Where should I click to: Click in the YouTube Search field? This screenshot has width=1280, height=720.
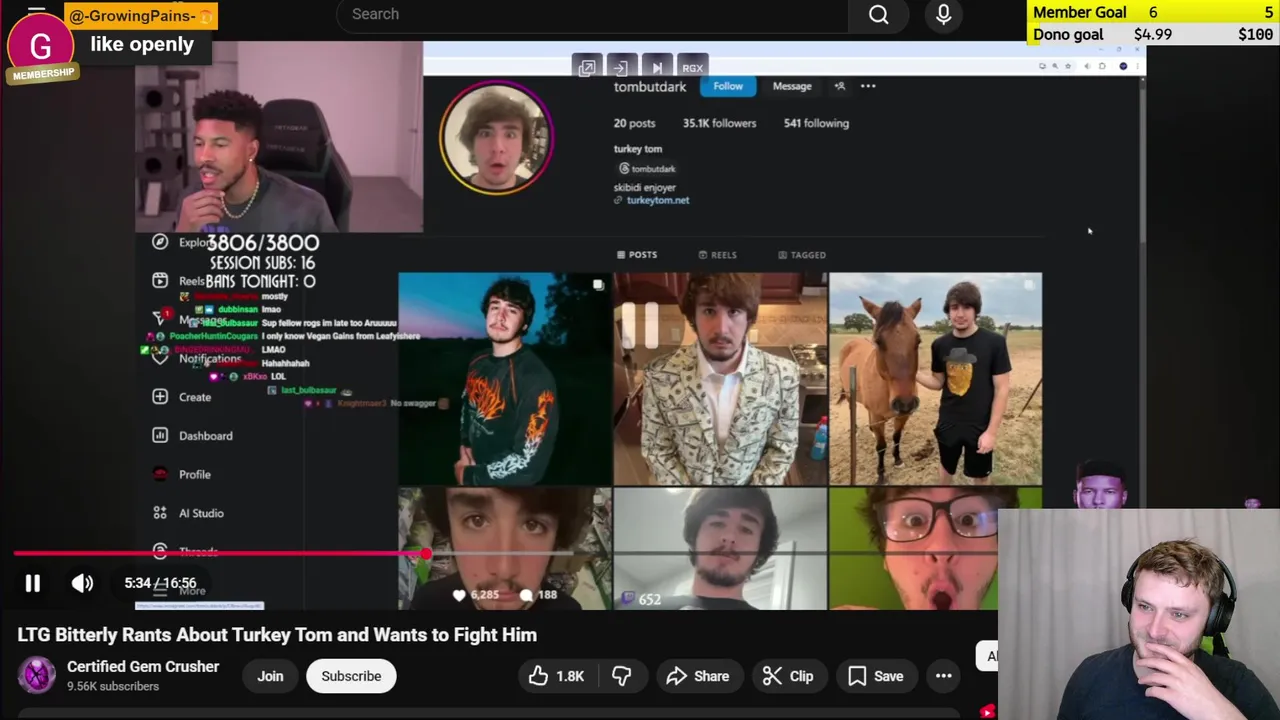(592, 14)
